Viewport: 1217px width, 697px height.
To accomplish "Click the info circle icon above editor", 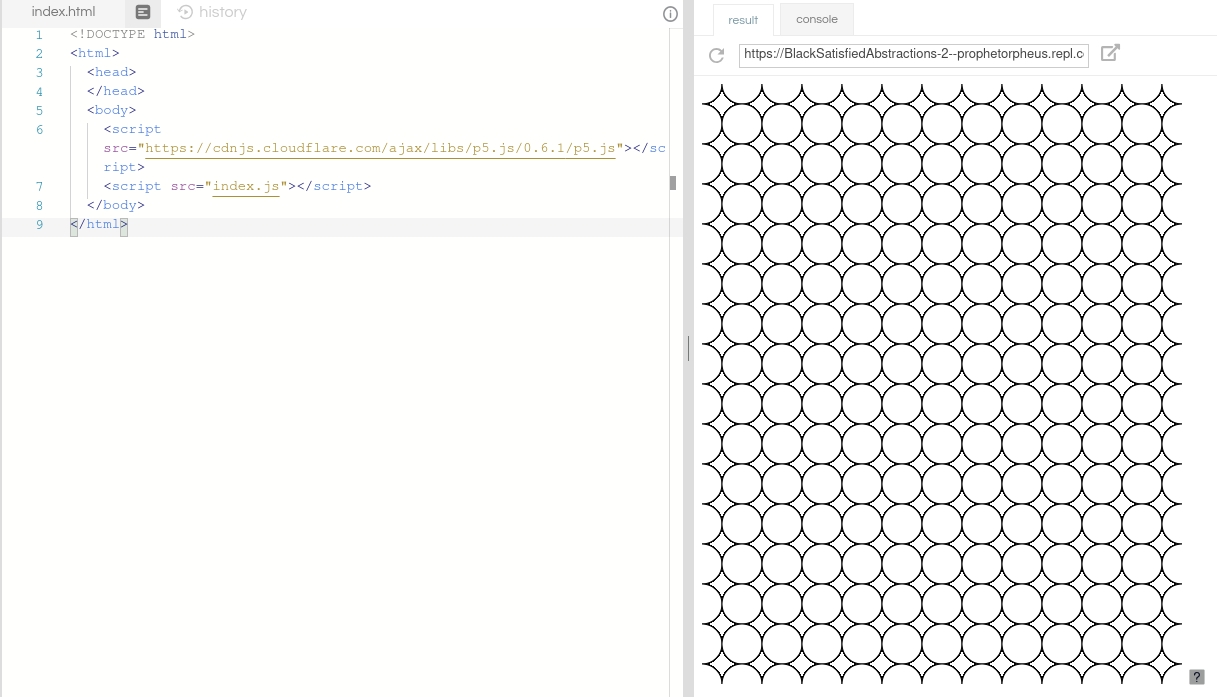I will pos(671,14).
